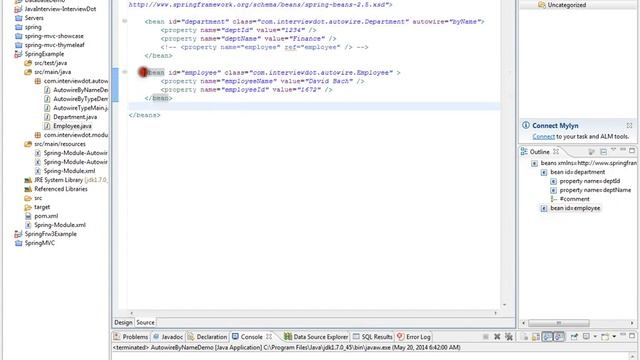
Task: Minimize the console panel
Action: (623, 335)
